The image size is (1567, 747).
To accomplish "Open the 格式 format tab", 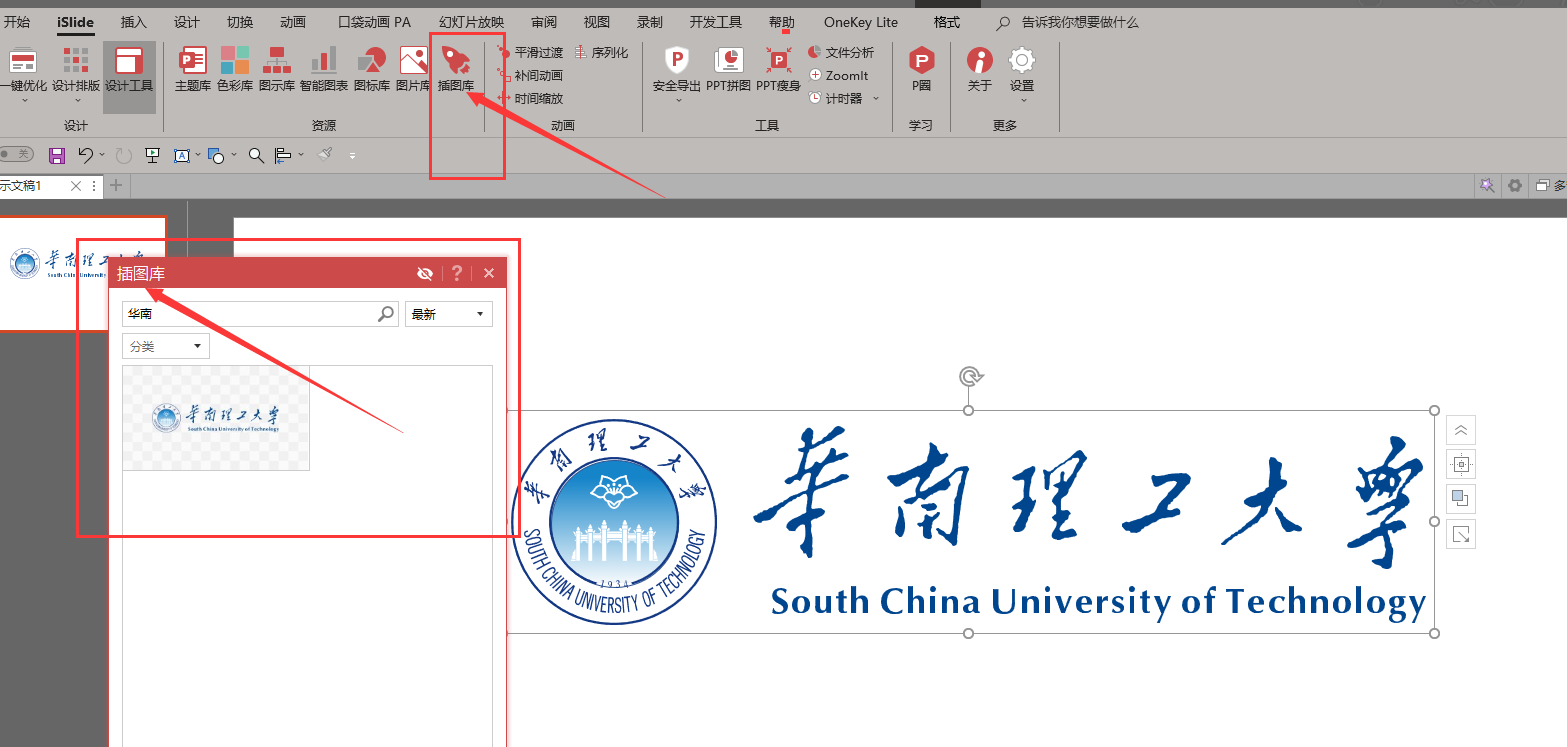I will (x=946, y=22).
